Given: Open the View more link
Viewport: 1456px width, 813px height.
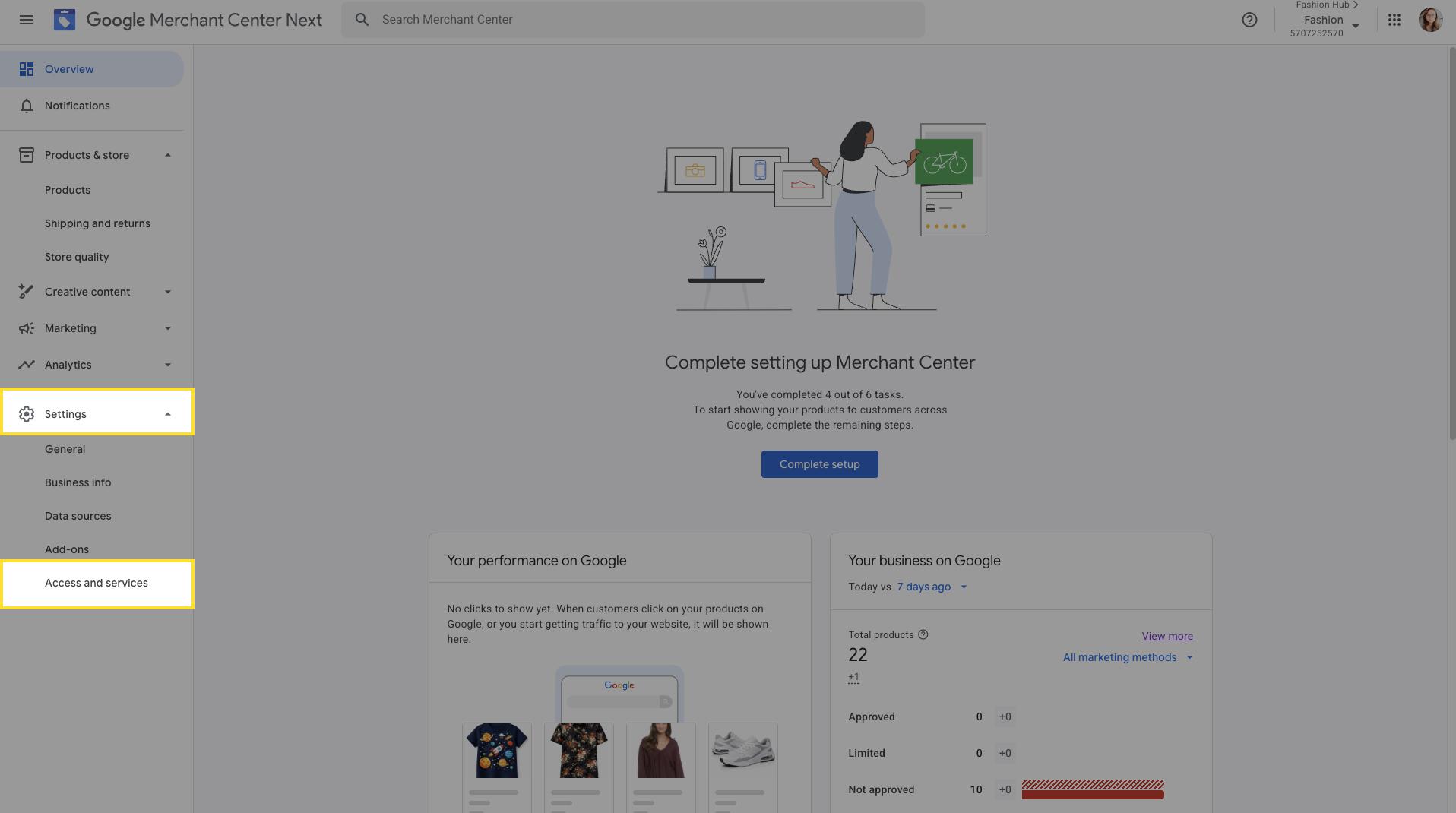Looking at the screenshot, I should 1166,636.
